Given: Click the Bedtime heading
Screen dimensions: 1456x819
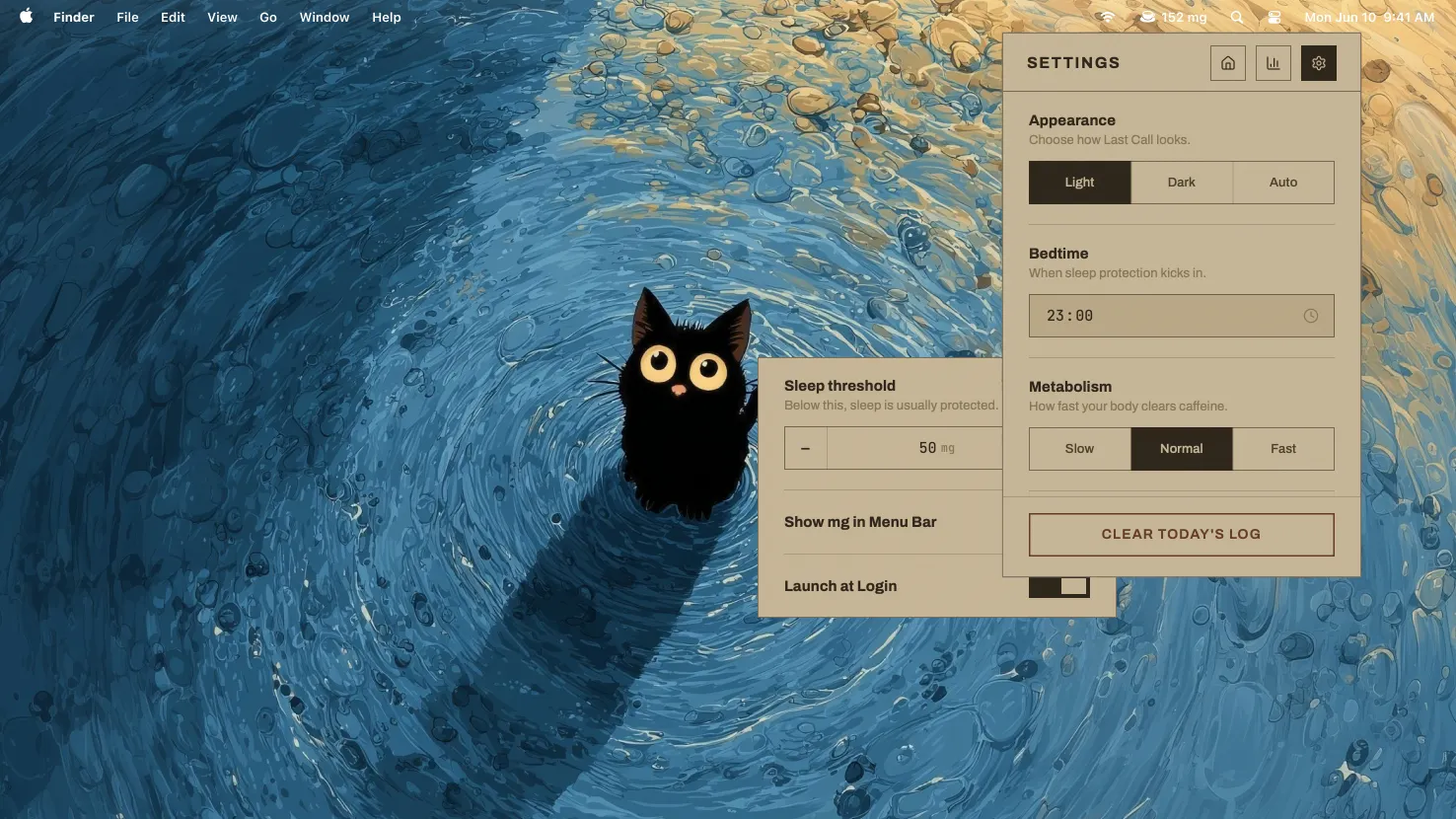Looking at the screenshot, I should click(x=1058, y=254).
